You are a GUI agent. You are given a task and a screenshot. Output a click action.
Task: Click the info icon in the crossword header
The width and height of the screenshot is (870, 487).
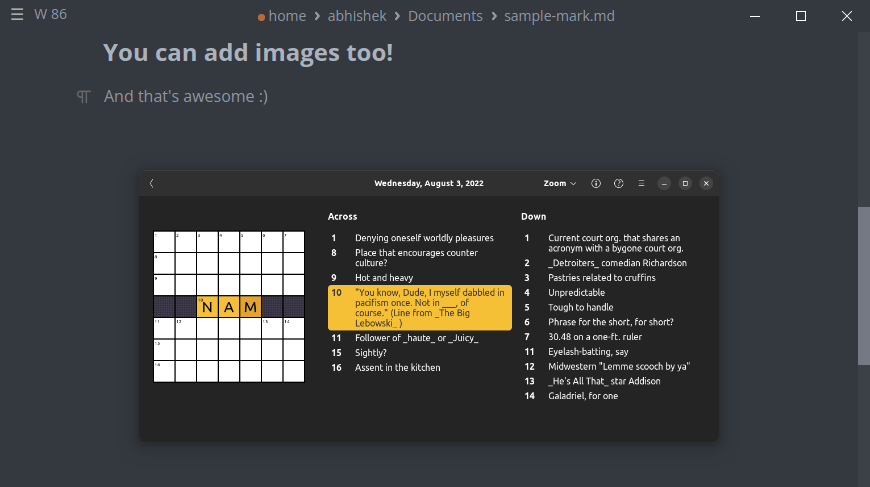pos(596,183)
